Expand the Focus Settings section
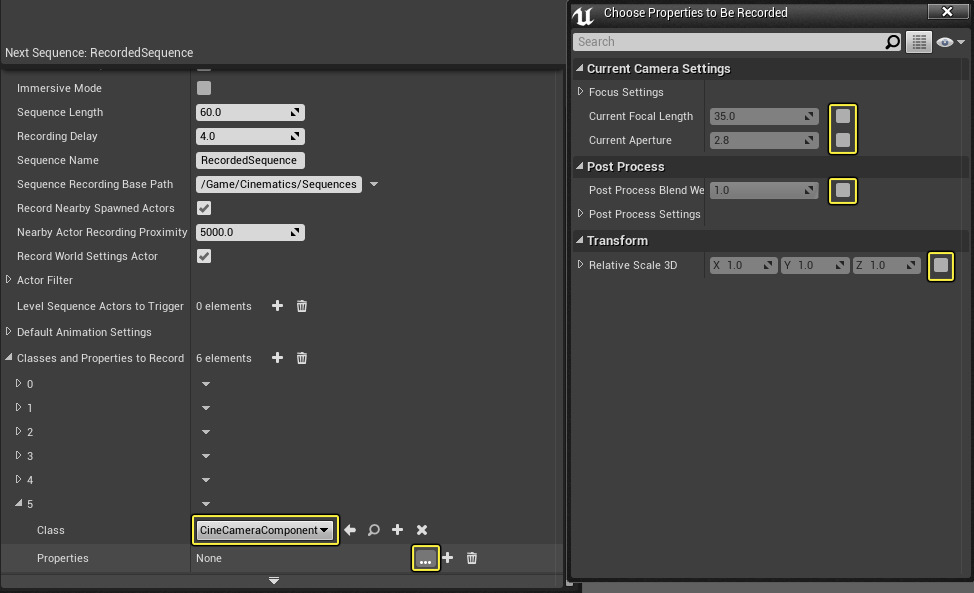The height and width of the screenshot is (593, 974). [x=581, y=92]
